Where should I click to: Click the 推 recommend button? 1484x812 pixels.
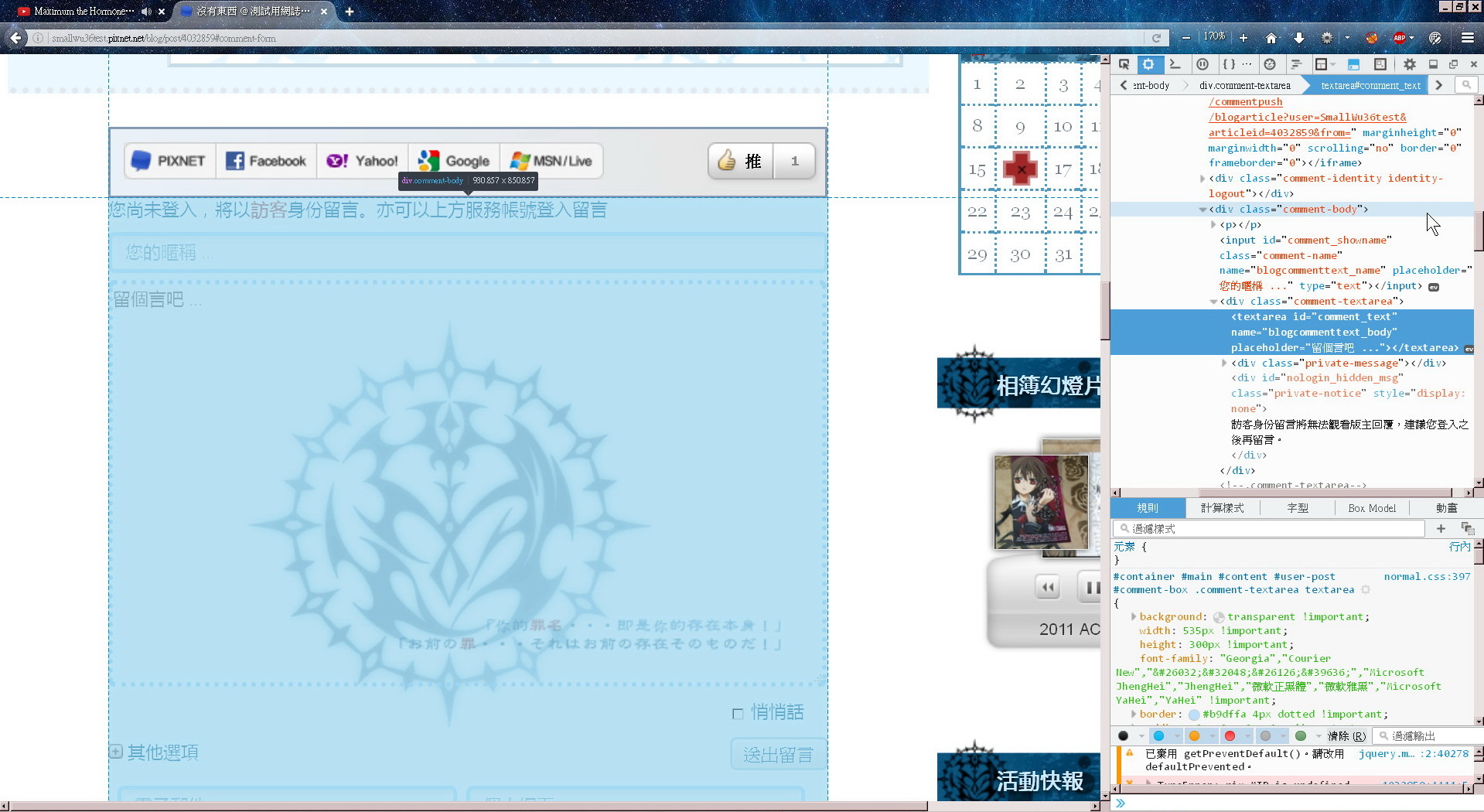(x=741, y=161)
